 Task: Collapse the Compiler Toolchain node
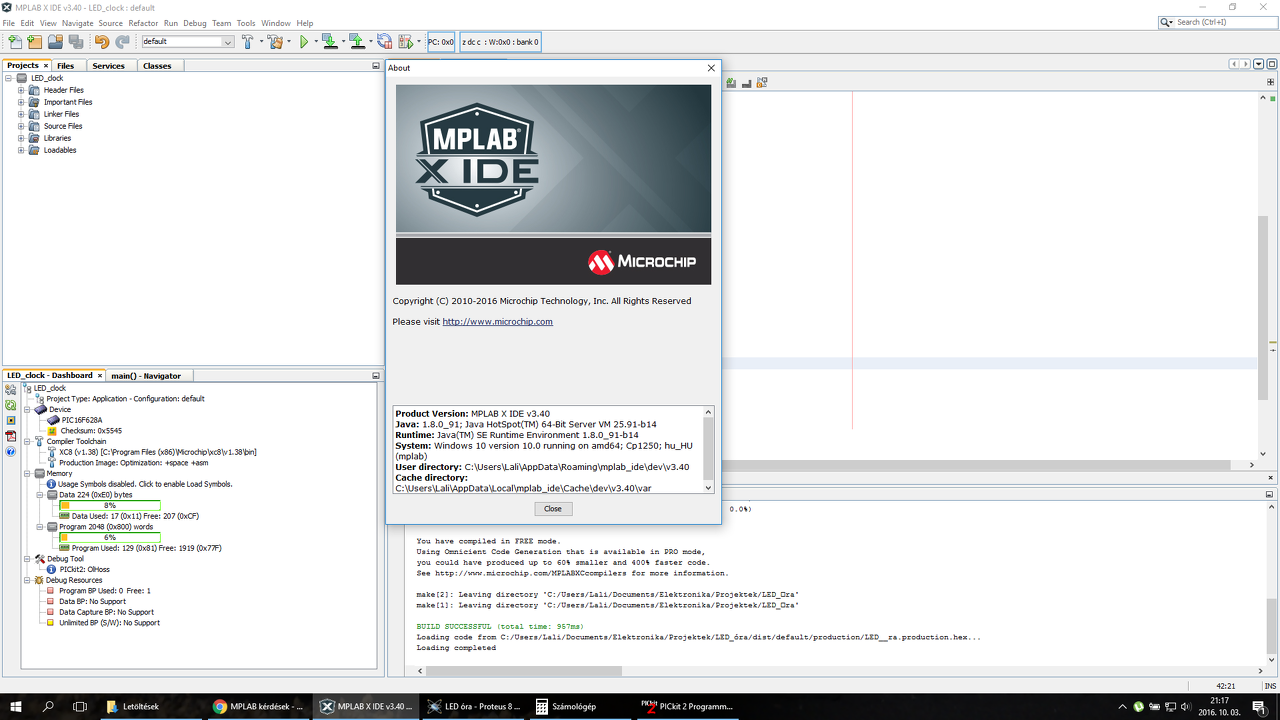click(28, 441)
